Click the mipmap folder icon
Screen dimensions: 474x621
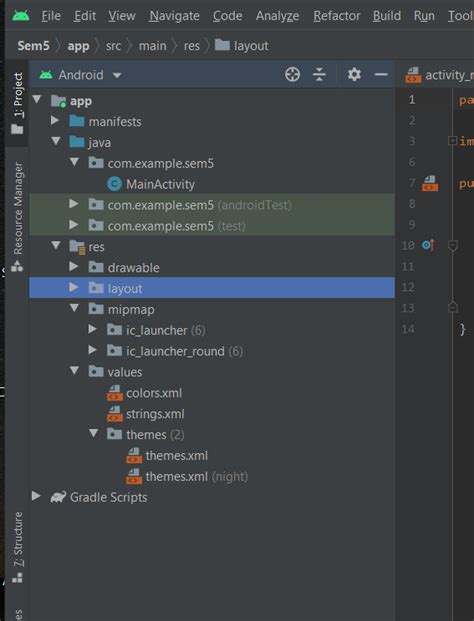(96, 309)
